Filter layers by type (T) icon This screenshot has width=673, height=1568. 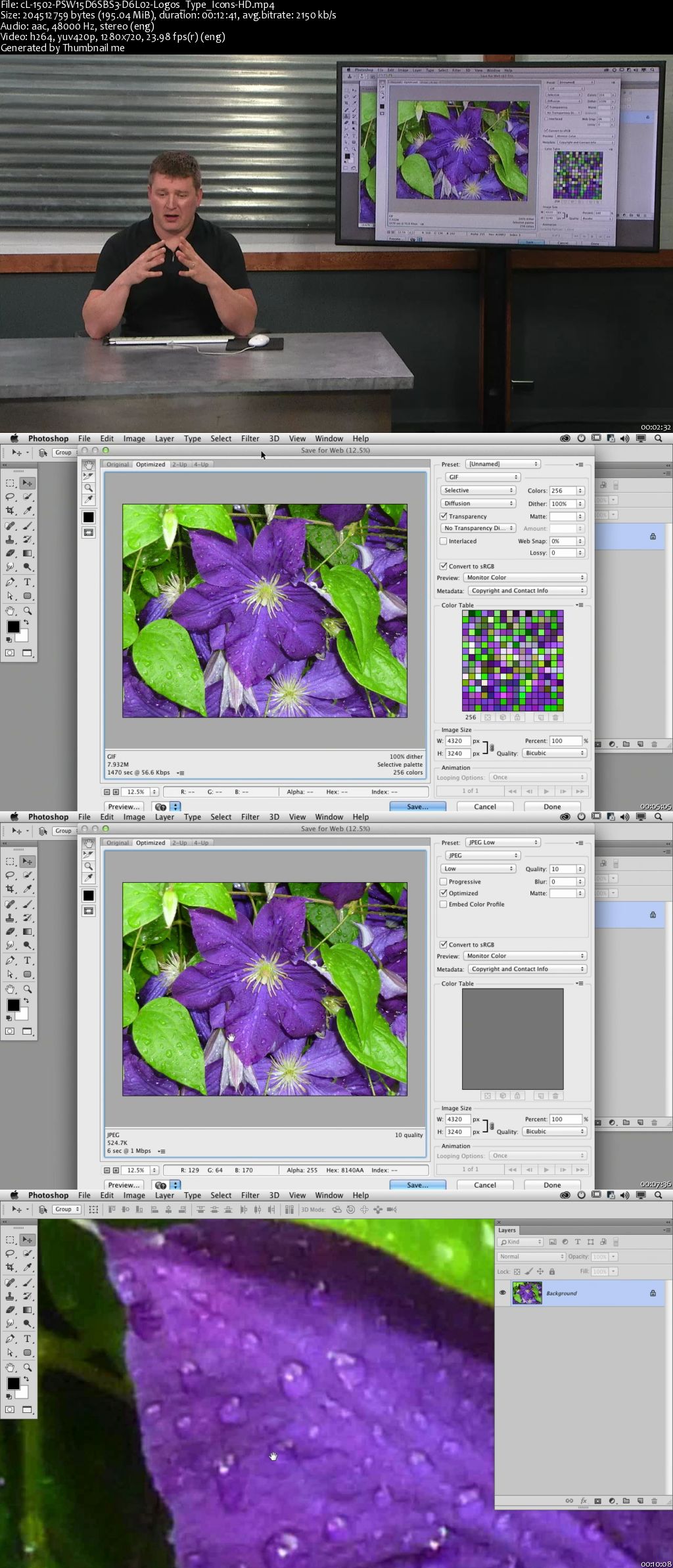[578, 1242]
